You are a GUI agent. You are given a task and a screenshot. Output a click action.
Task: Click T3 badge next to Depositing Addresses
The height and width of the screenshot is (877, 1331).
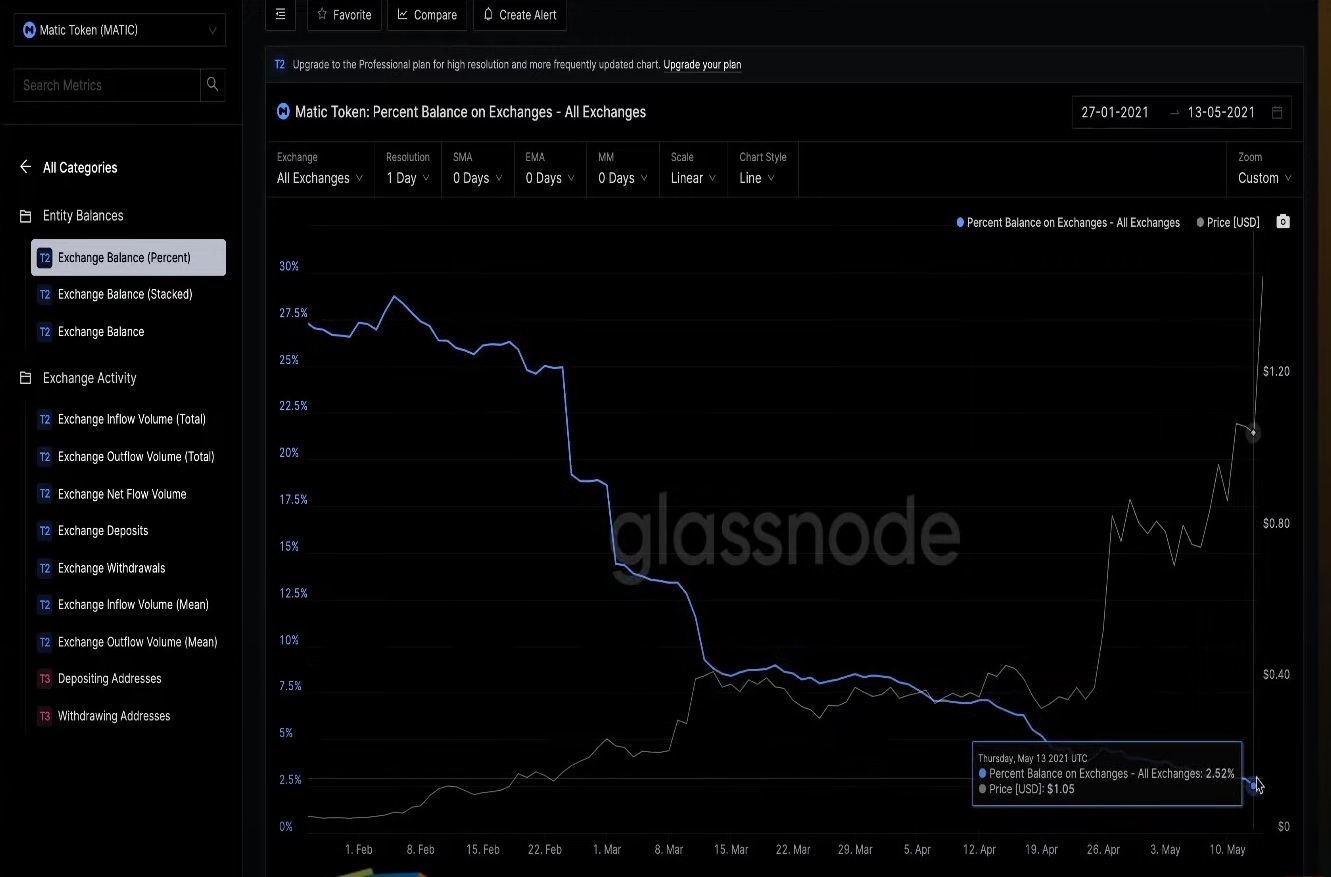pos(44,679)
